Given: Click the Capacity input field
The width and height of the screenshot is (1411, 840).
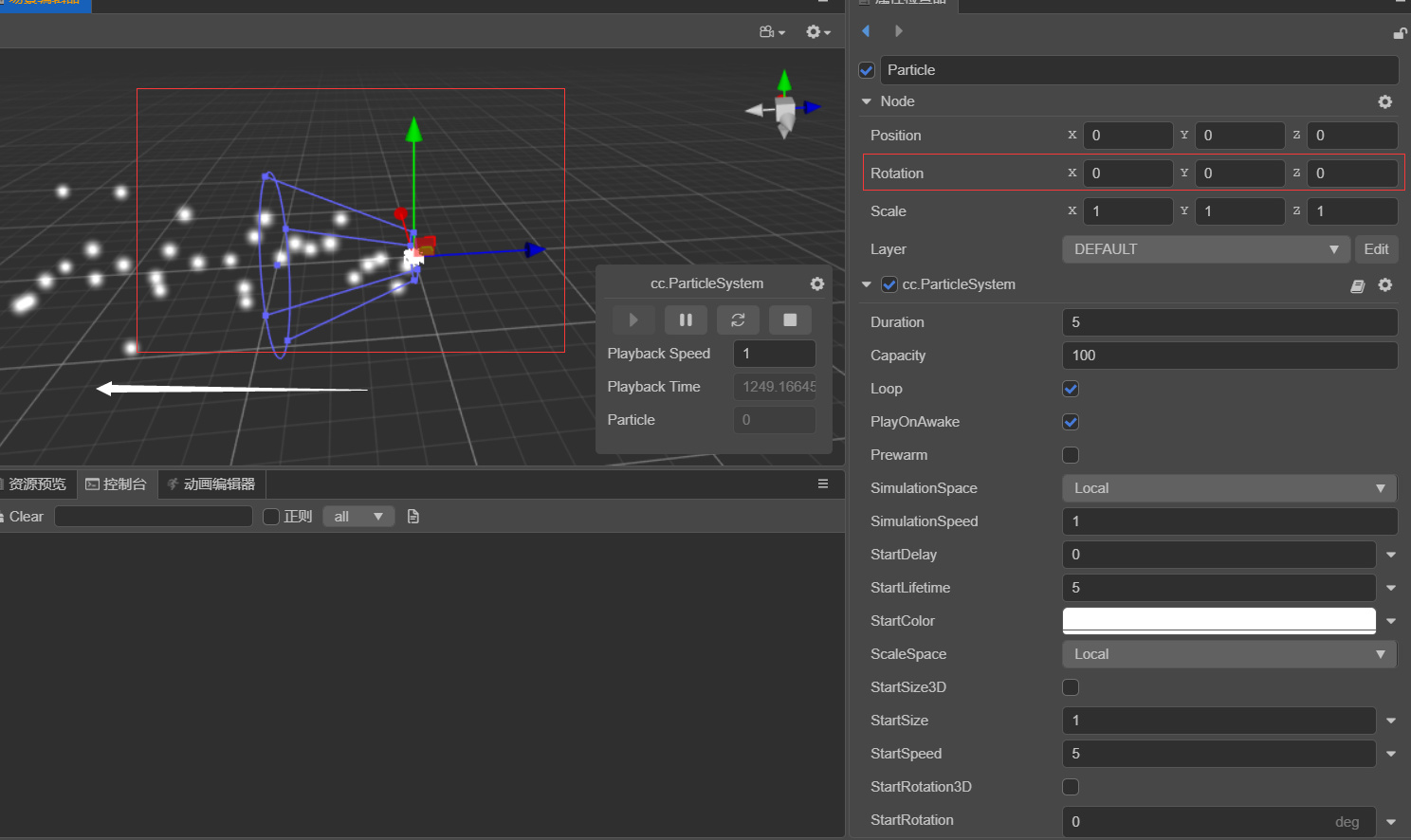Looking at the screenshot, I should (1230, 356).
